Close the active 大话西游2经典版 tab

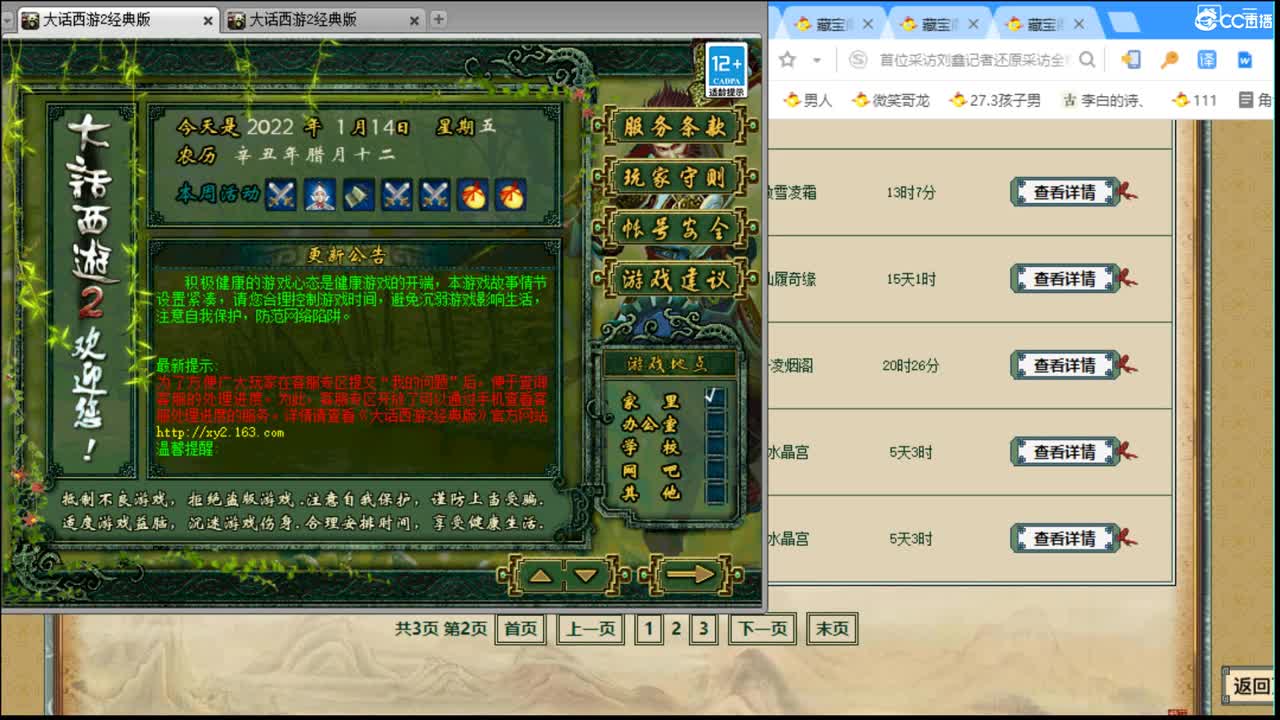[x=208, y=20]
